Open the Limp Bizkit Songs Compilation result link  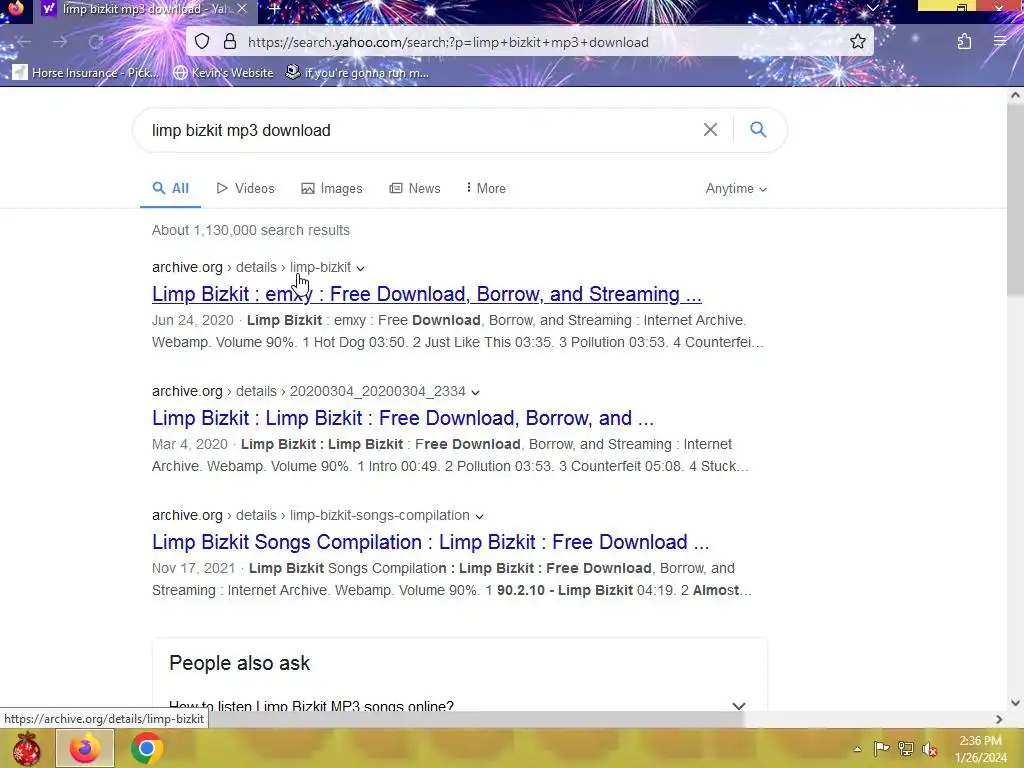pos(430,542)
